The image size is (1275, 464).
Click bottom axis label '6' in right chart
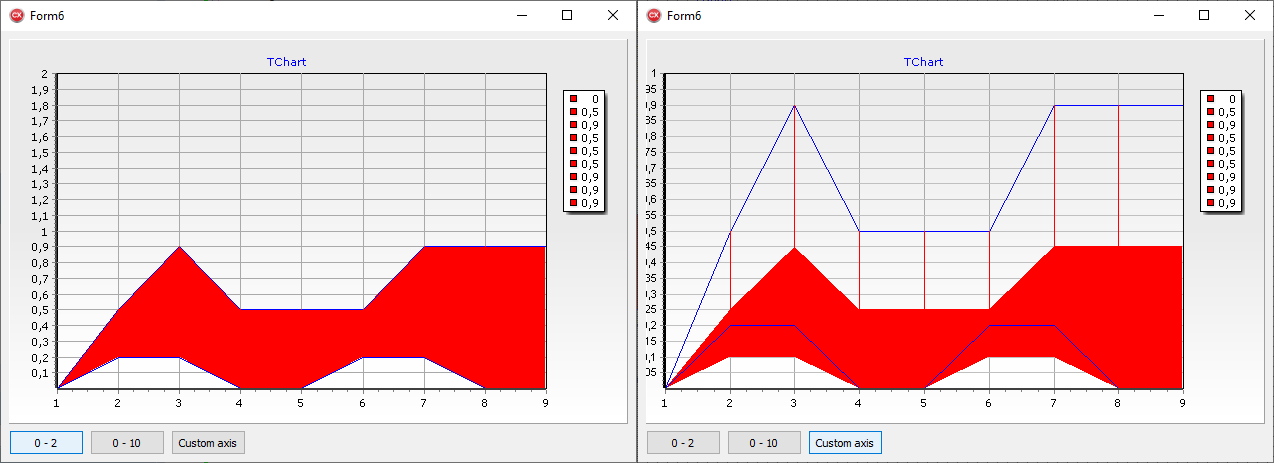(989, 402)
